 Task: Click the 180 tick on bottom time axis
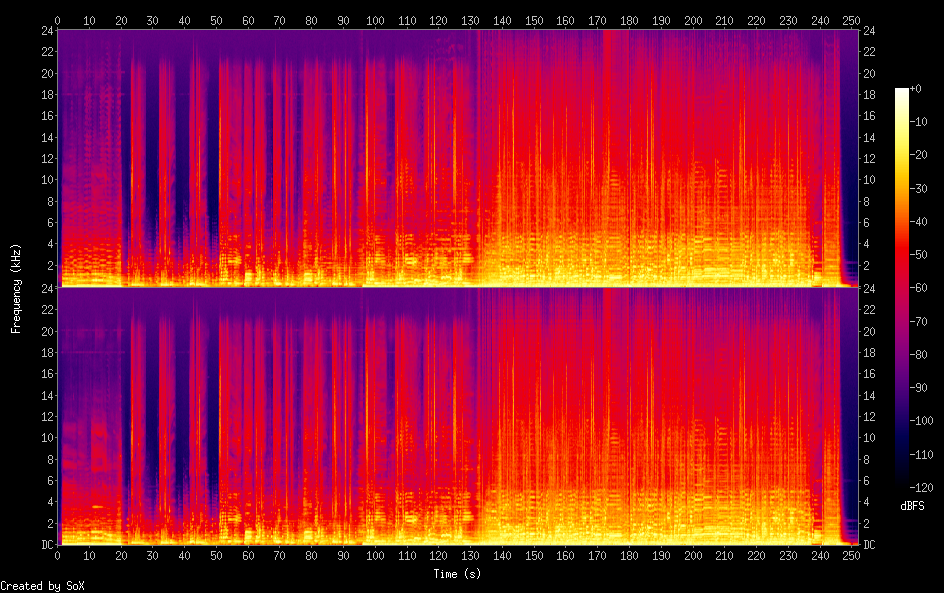629,556
